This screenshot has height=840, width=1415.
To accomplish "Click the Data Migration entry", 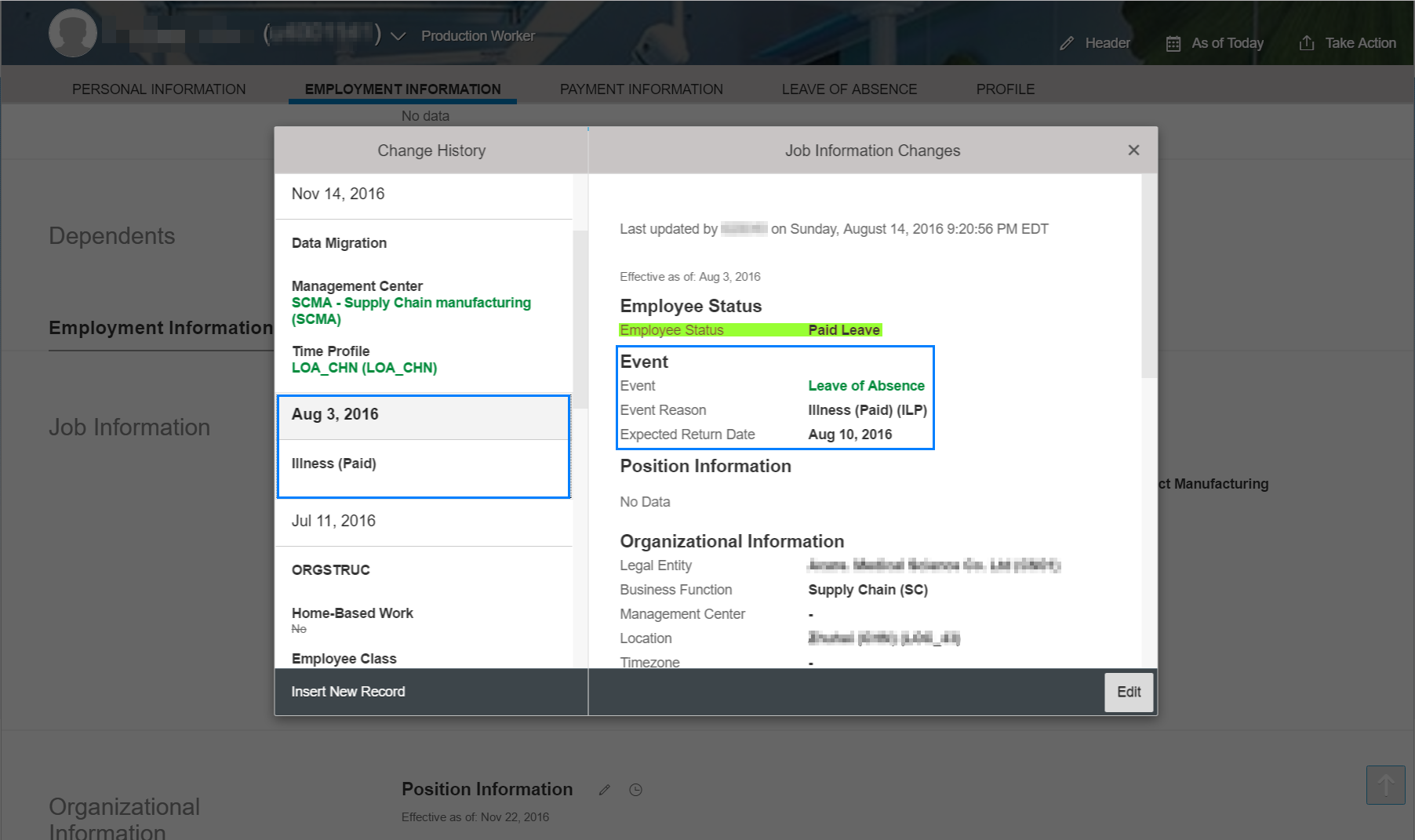I will [x=339, y=243].
